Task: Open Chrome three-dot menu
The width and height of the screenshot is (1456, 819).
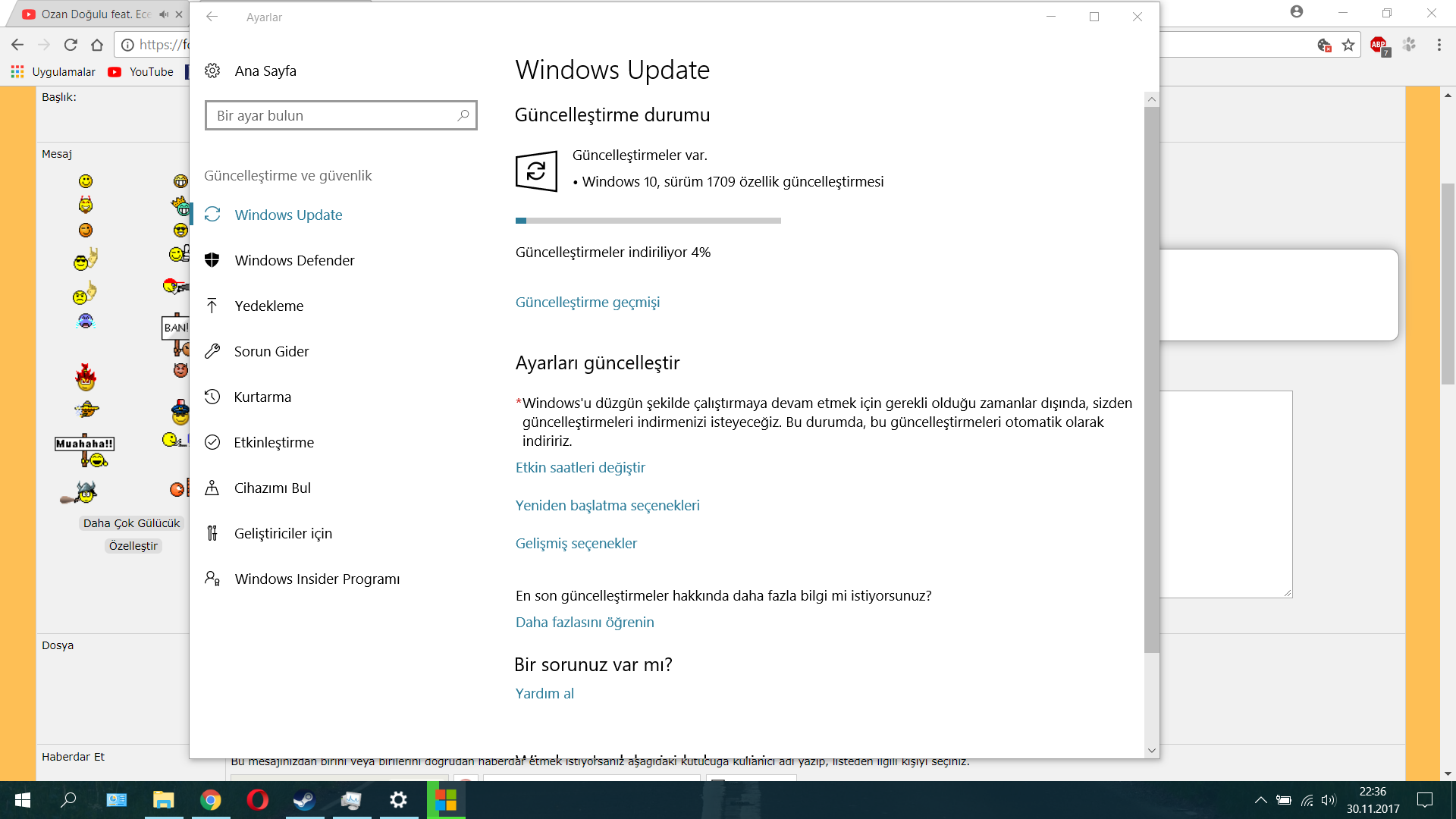Action: point(1439,45)
